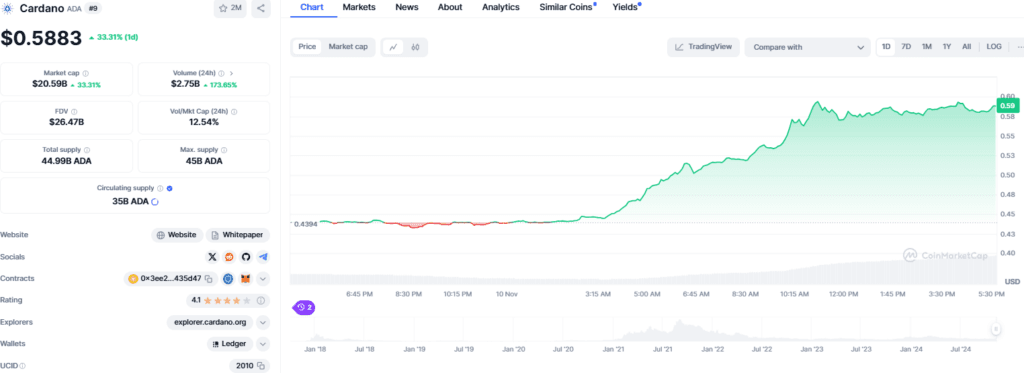This screenshot has height=373, width=1024.
Task: Open Max. supply info icon
Action: [x=223, y=150]
